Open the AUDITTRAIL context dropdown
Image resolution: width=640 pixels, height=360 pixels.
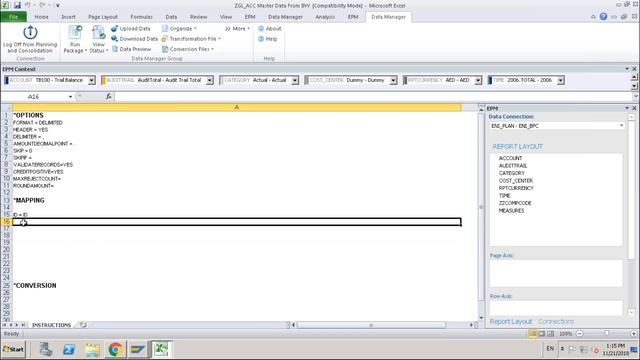click(209, 80)
